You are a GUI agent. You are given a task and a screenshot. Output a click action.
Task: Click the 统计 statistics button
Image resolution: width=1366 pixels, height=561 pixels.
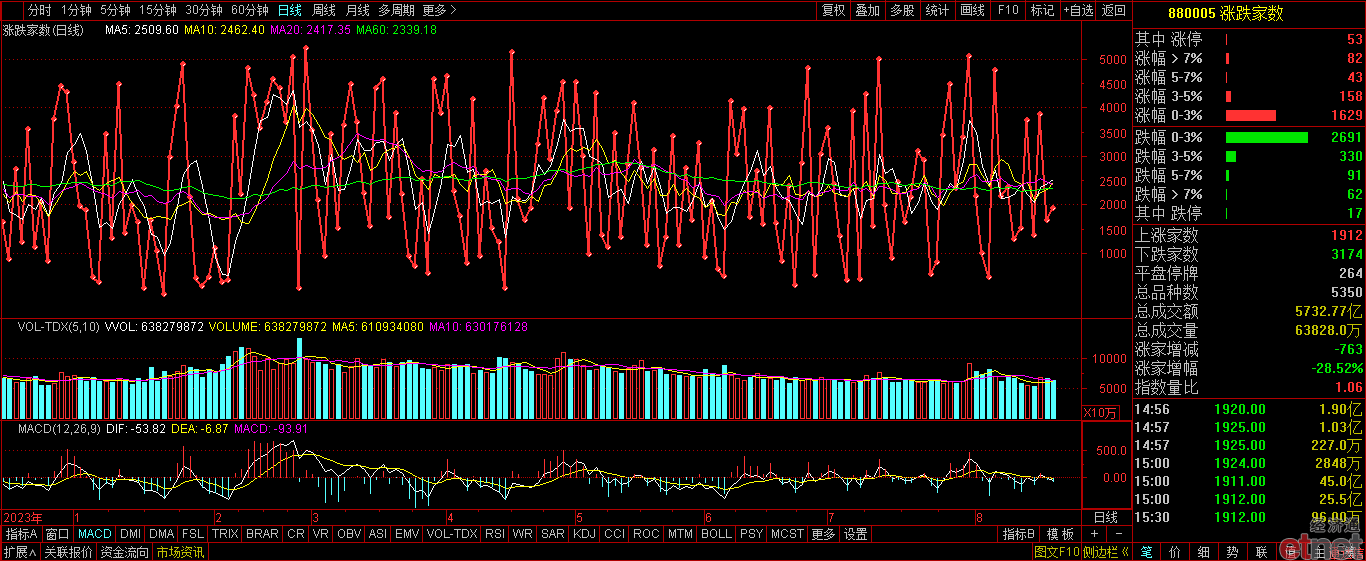(x=937, y=10)
